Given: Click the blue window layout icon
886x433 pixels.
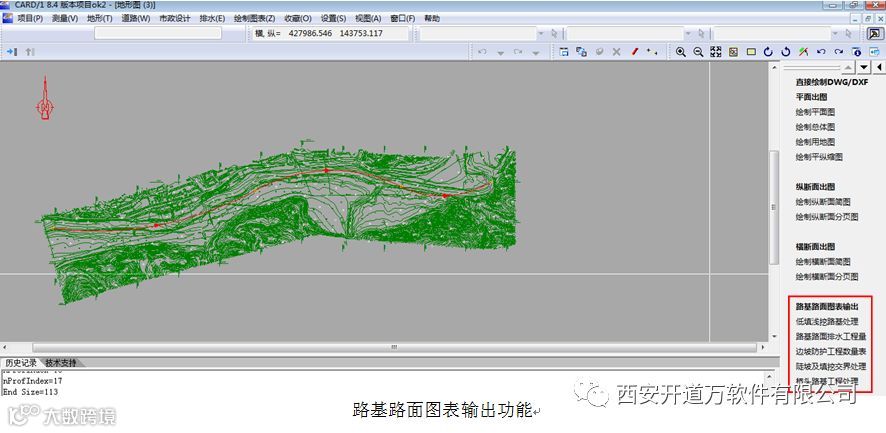Looking at the screenshot, I should coord(564,51).
